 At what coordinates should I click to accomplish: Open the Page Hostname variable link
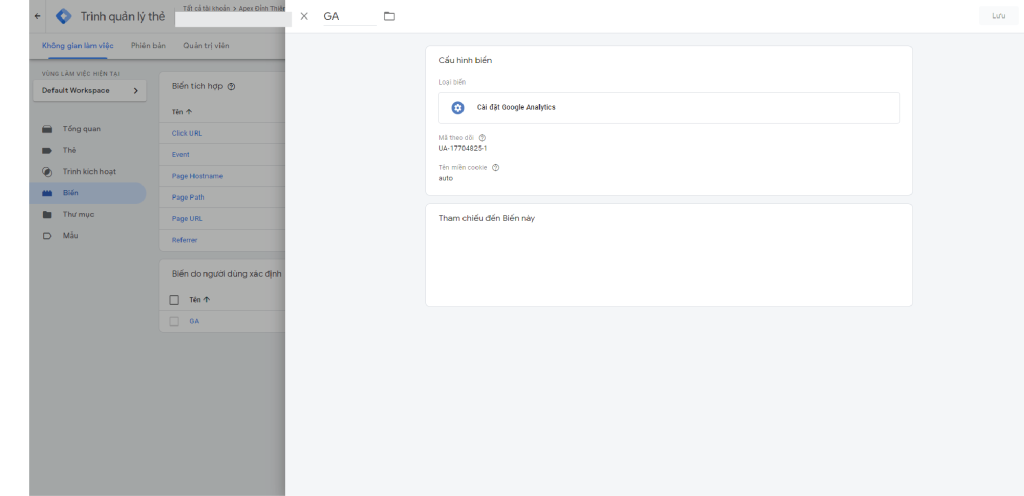tap(197, 176)
